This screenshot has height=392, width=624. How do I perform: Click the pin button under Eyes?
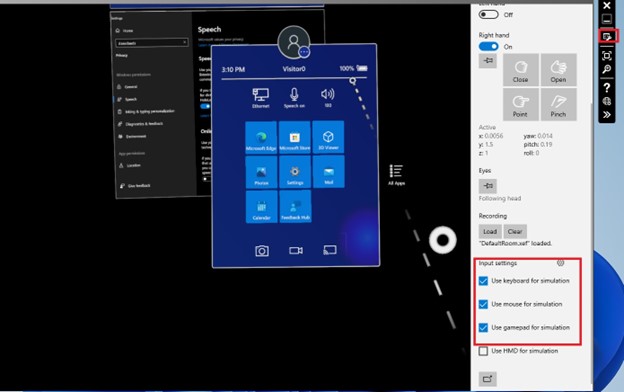[x=488, y=186]
